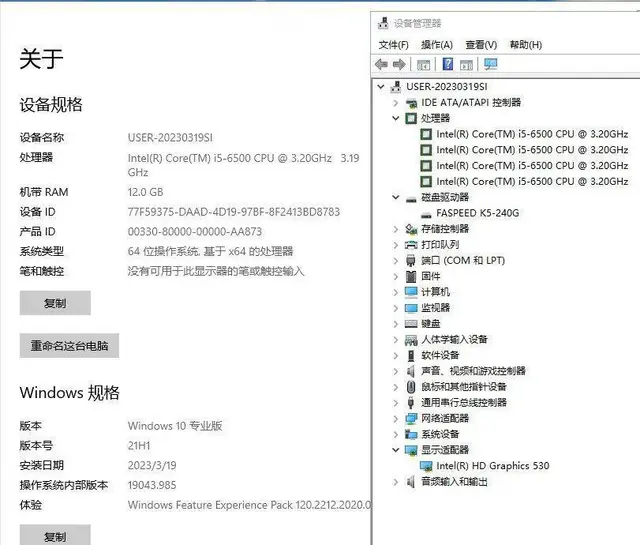Click the properties pane icon right of help icon
The height and width of the screenshot is (545, 640).
pos(466,65)
